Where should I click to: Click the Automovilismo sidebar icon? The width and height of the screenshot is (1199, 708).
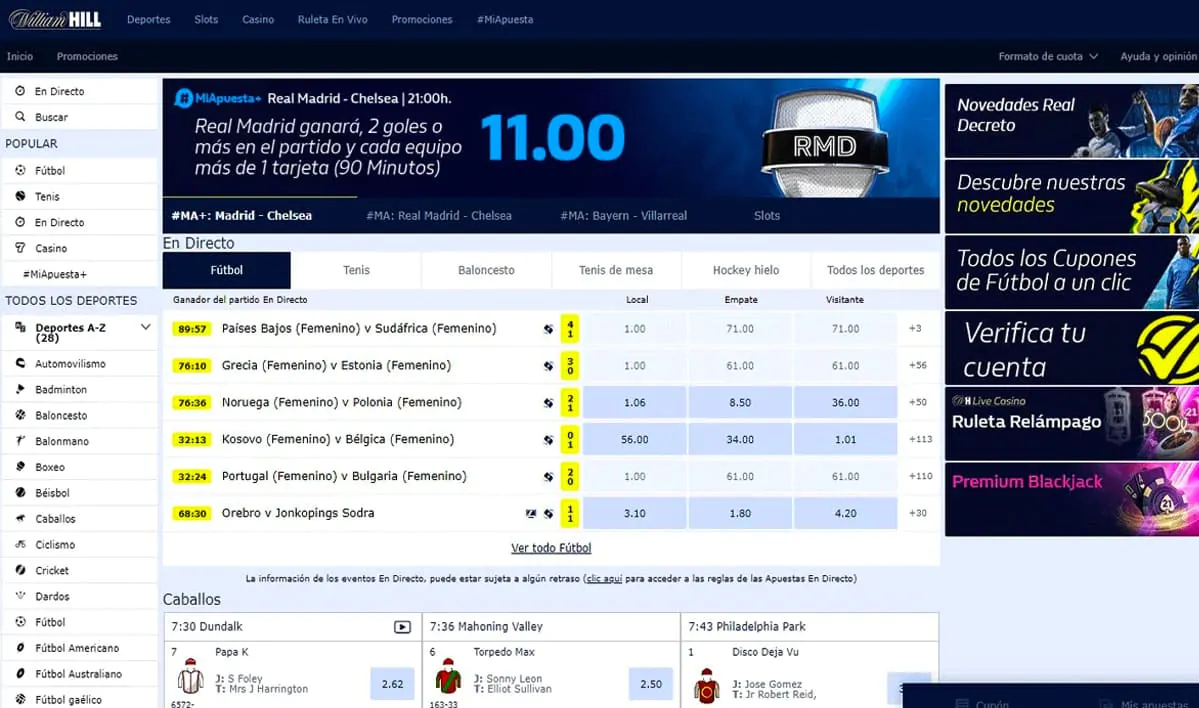point(21,363)
